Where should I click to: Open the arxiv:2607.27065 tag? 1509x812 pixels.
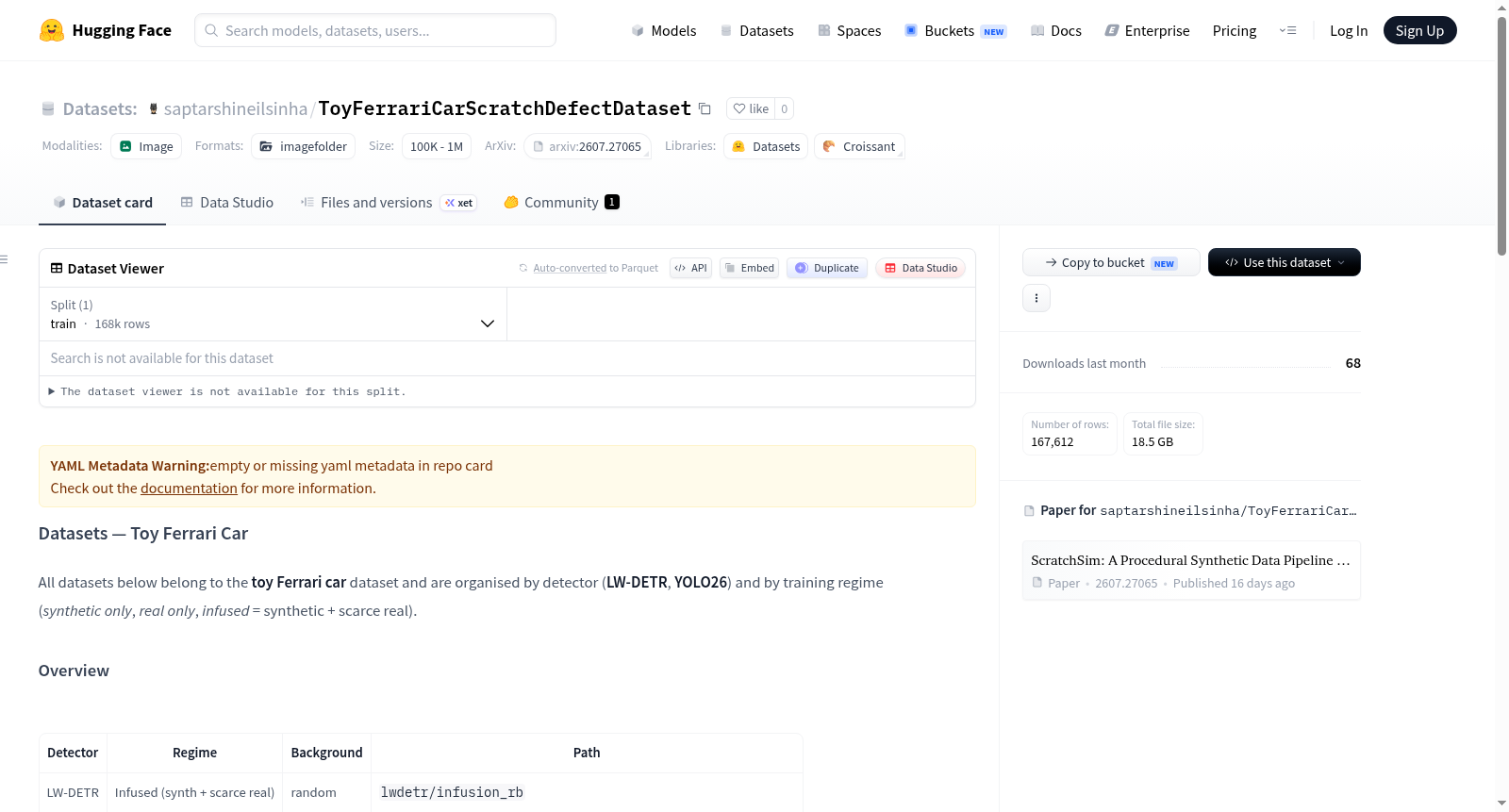click(587, 146)
